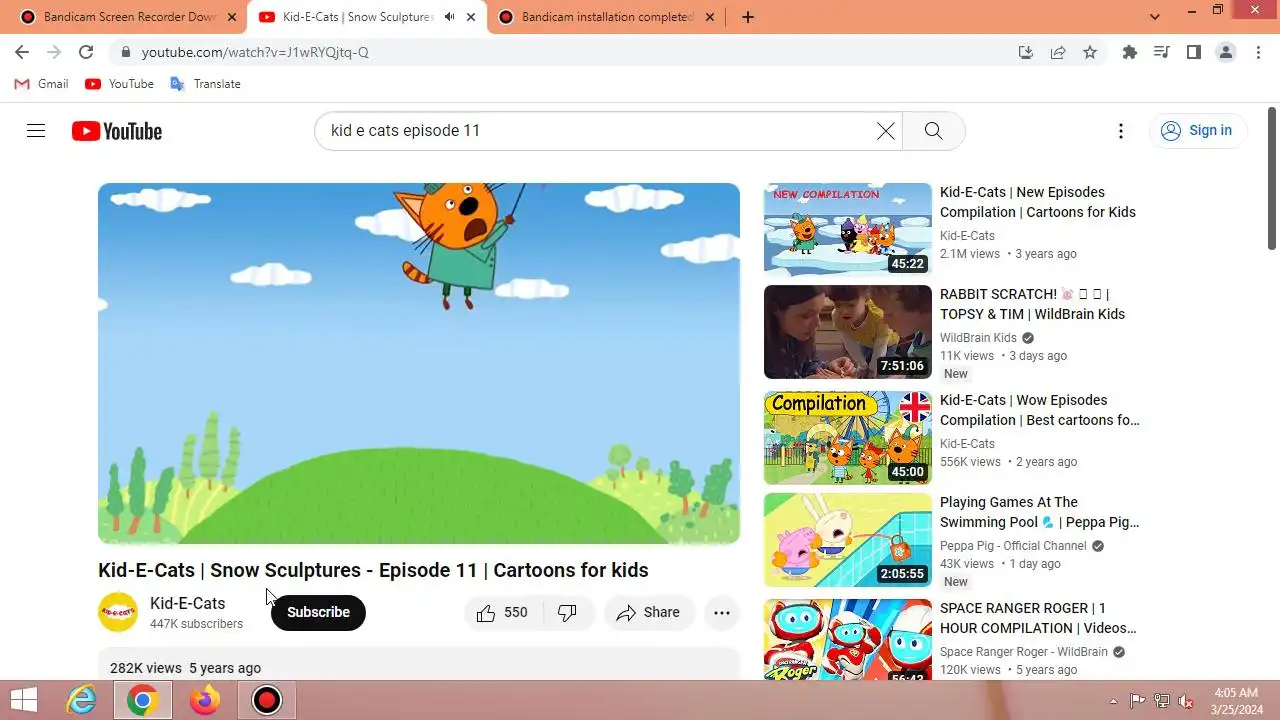1280x720 pixels.
Task: Open Windows Start menu
Action: point(24,700)
